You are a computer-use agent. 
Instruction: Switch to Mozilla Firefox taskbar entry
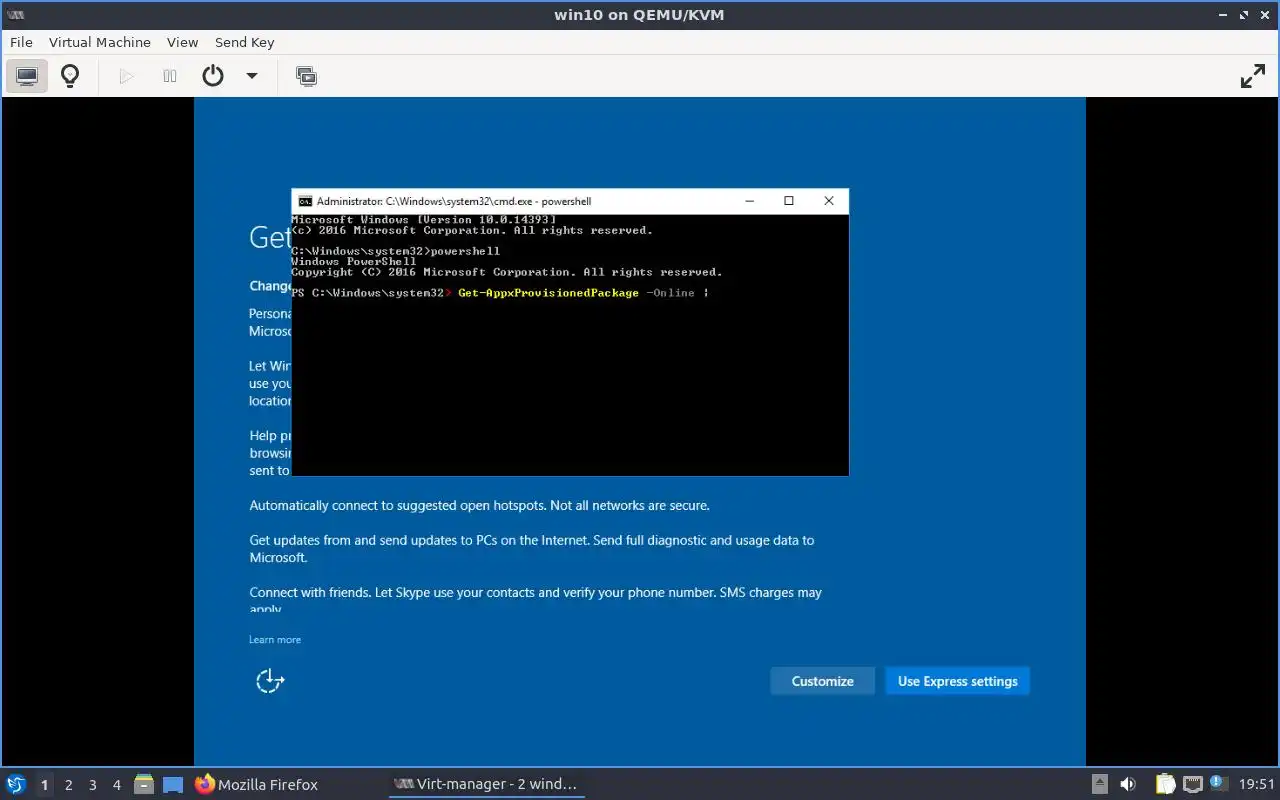click(x=257, y=784)
